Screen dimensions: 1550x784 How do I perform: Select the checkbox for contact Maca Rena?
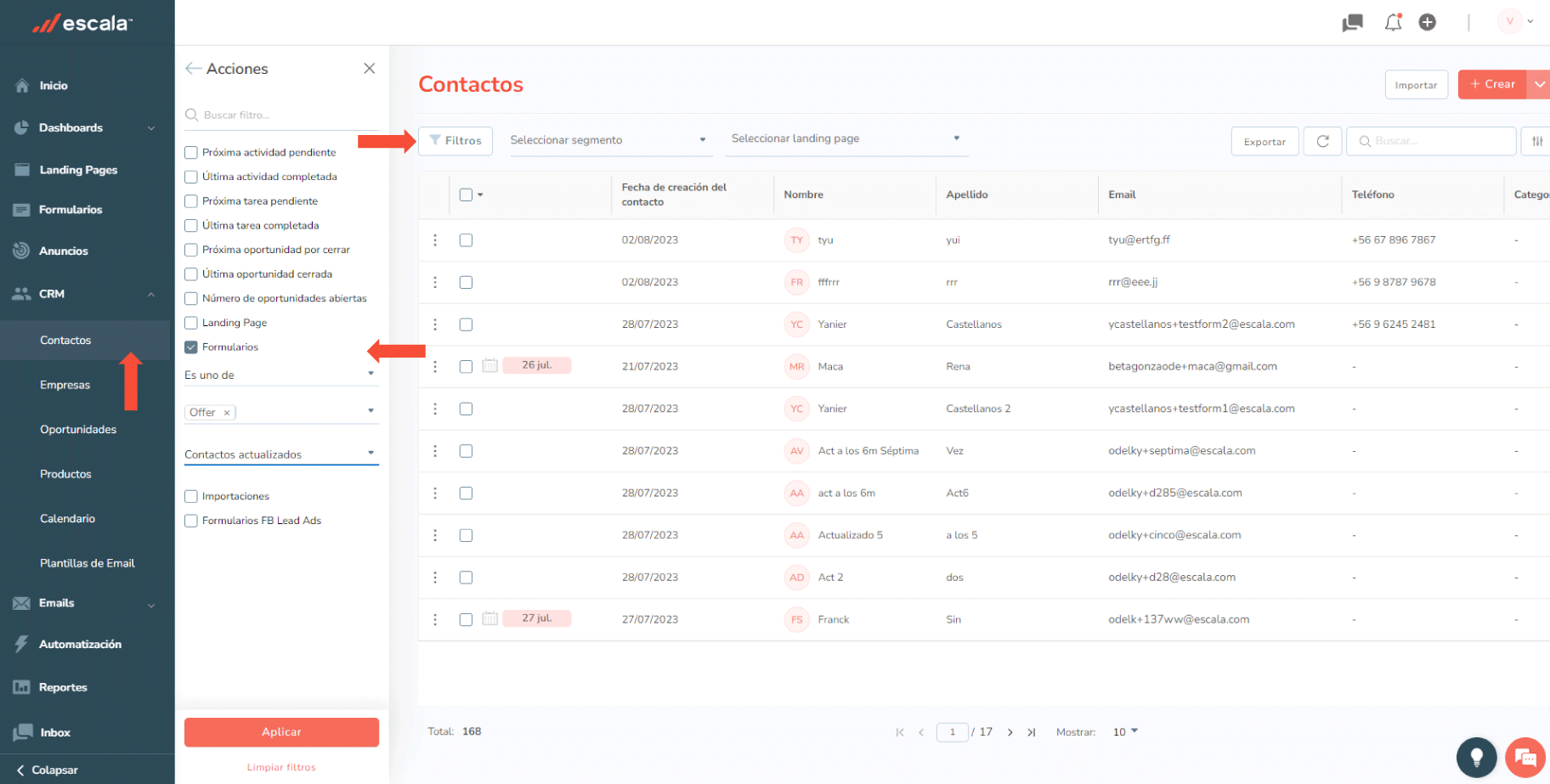pyautogui.click(x=466, y=367)
